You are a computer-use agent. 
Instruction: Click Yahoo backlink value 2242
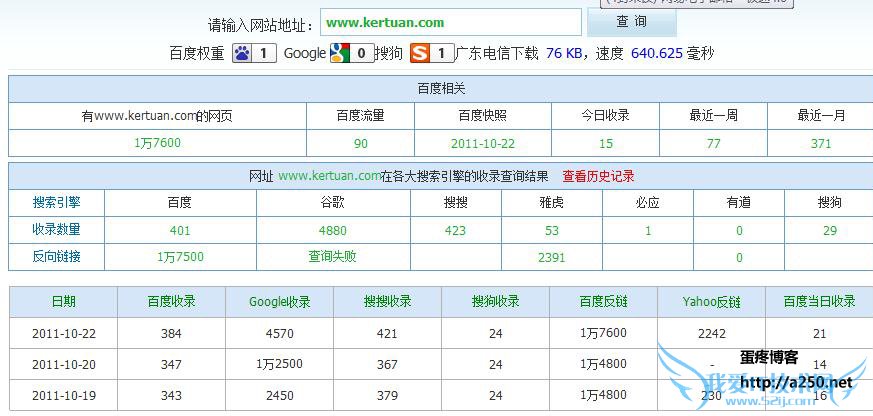tap(712, 333)
